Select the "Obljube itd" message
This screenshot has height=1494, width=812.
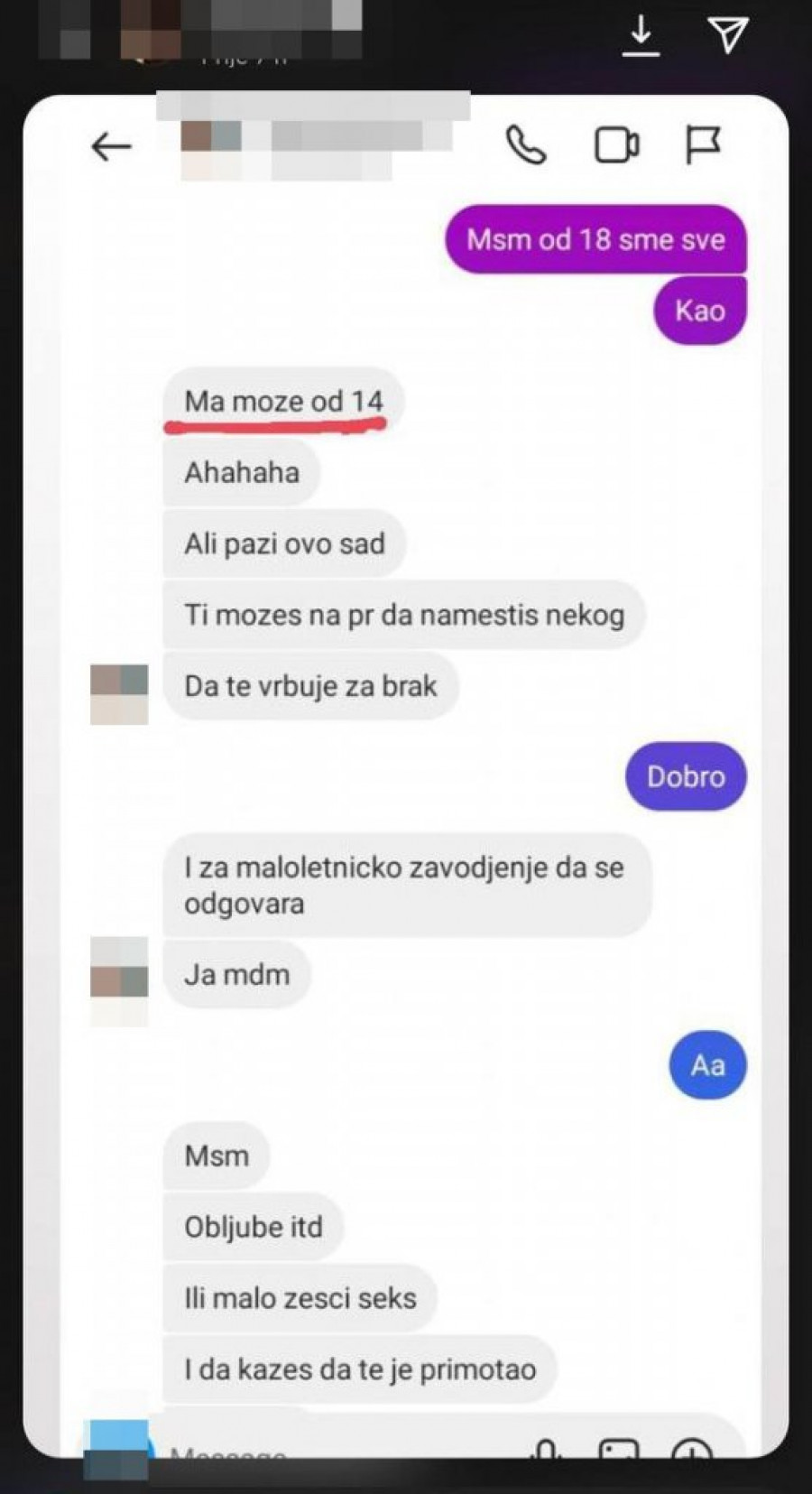pyautogui.click(x=253, y=1227)
